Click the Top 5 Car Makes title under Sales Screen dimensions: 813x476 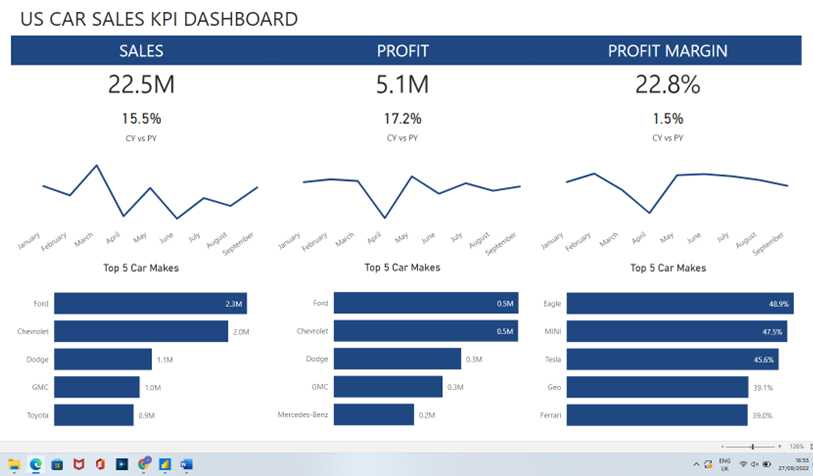tap(141, 268)
